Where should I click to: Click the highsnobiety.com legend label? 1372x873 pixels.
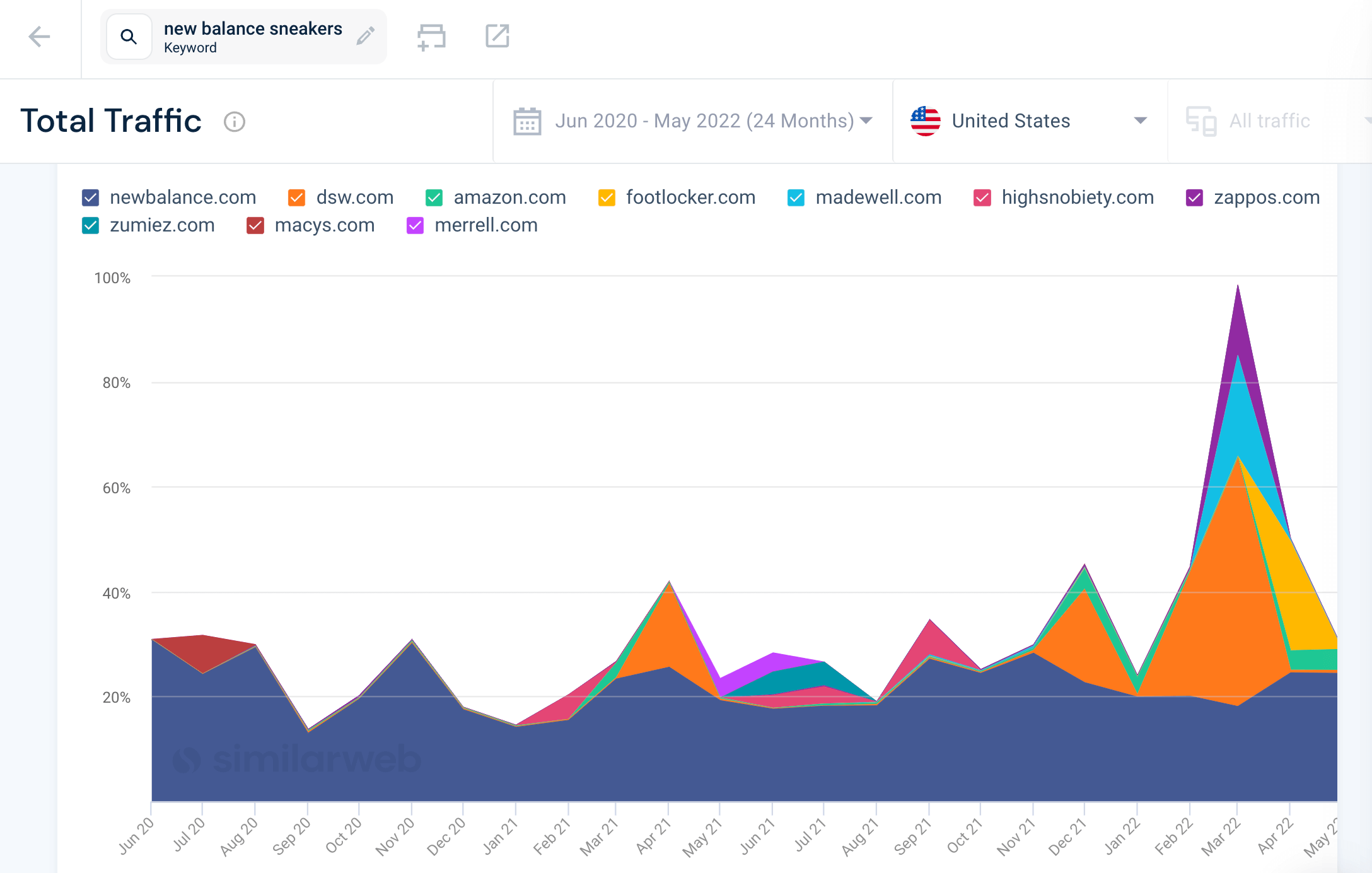(1079, 197)
